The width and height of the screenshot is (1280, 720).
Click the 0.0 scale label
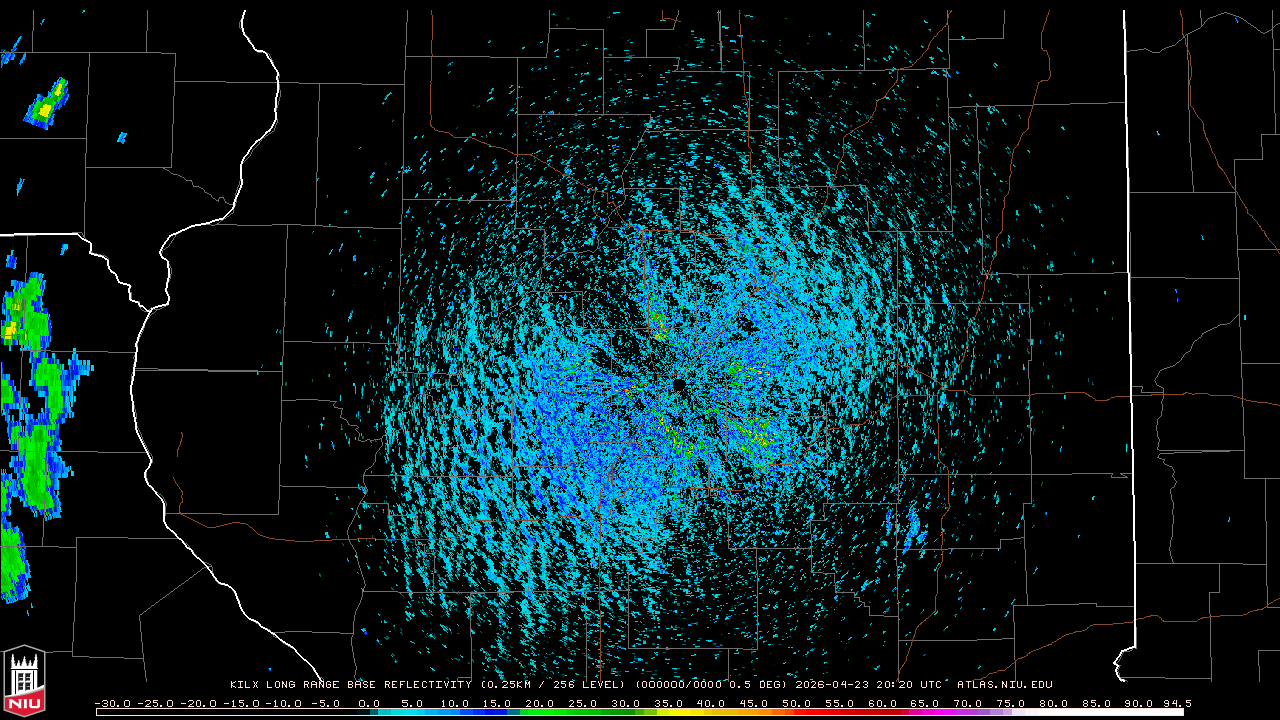(369, 703)
